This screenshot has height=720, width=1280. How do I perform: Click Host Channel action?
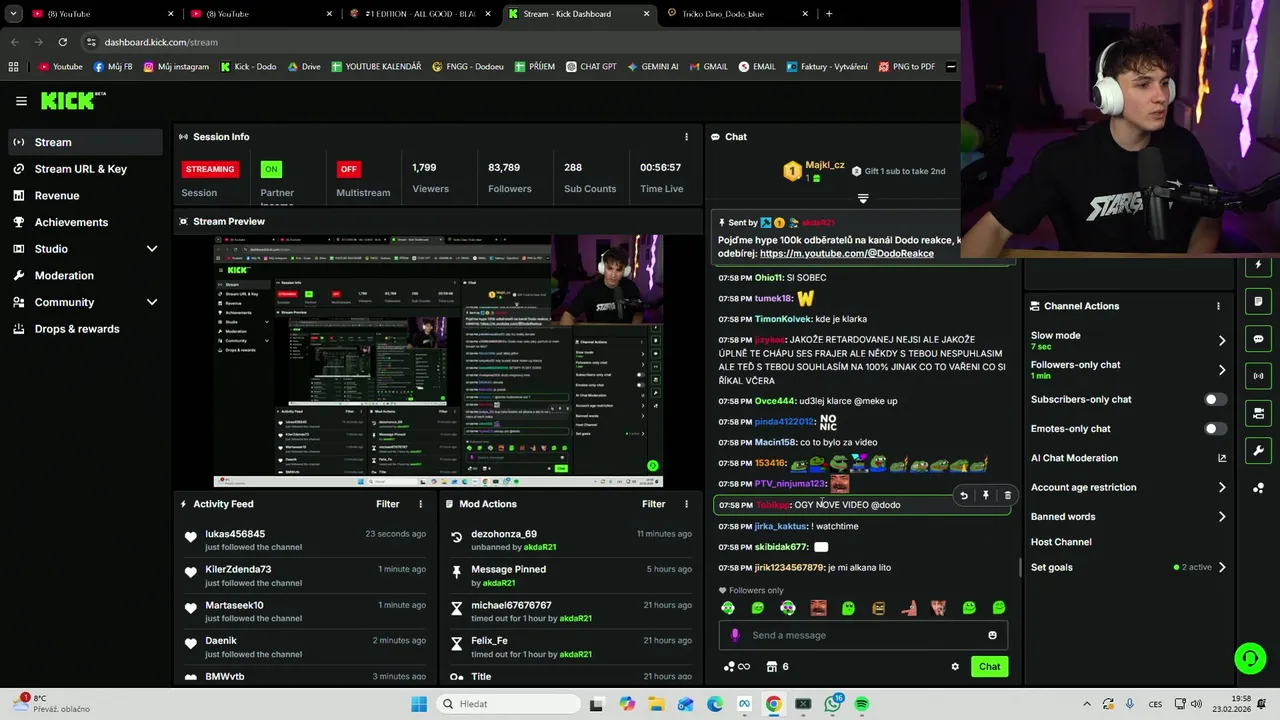tap(1061, 542)
